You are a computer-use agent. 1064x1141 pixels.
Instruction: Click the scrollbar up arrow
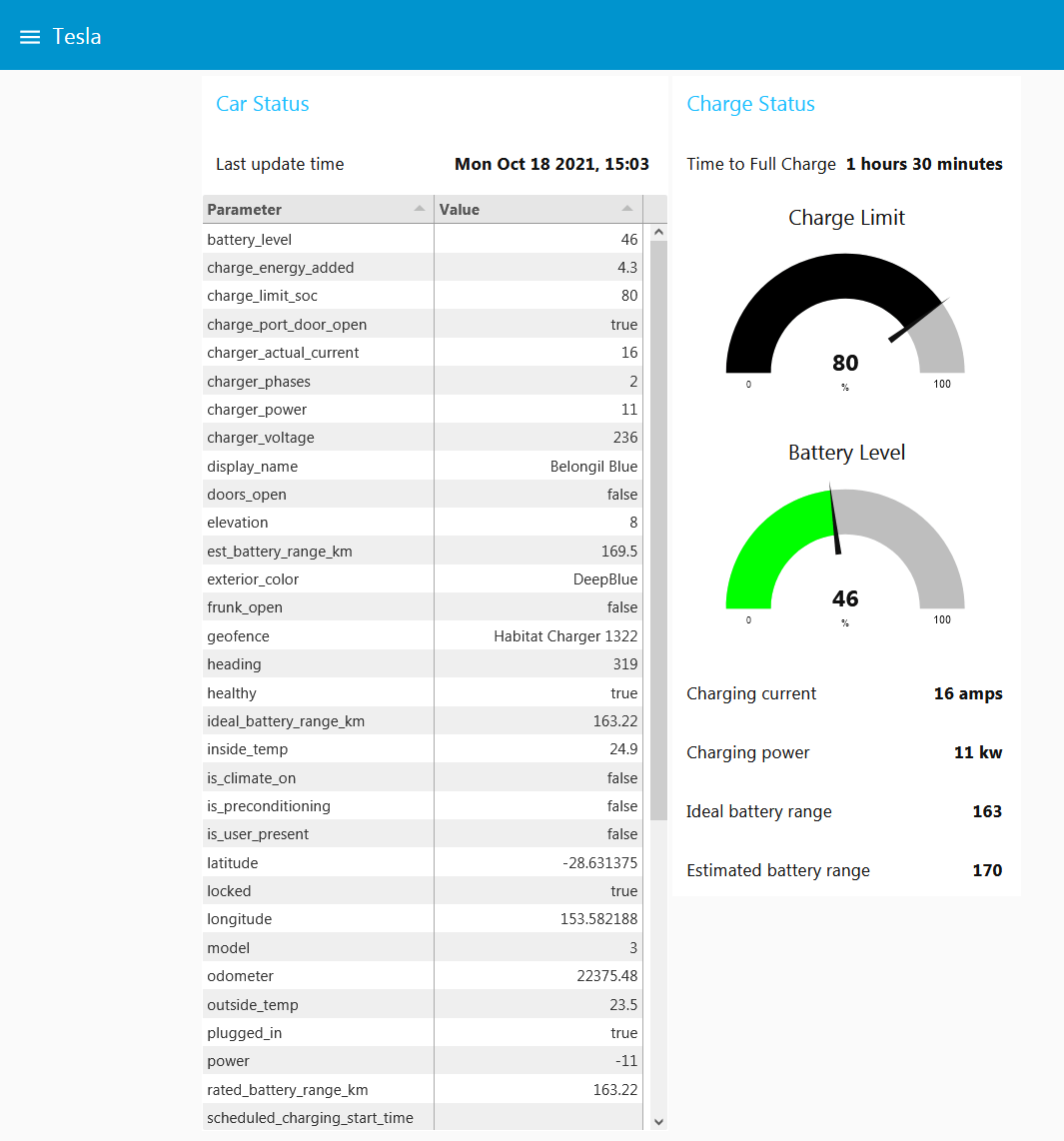click(x=656, y=231)
